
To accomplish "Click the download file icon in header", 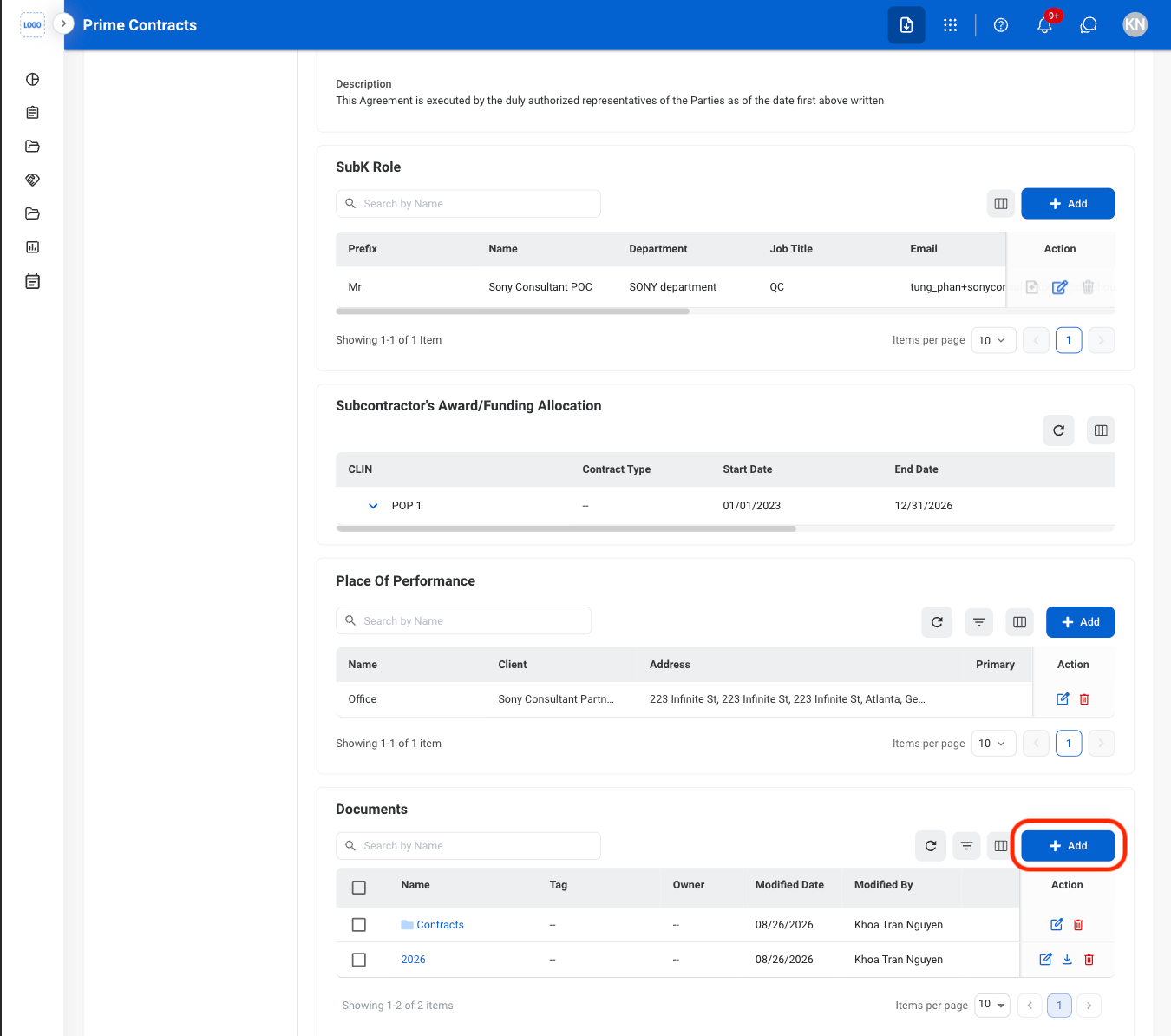I will [x=906, y=25].
